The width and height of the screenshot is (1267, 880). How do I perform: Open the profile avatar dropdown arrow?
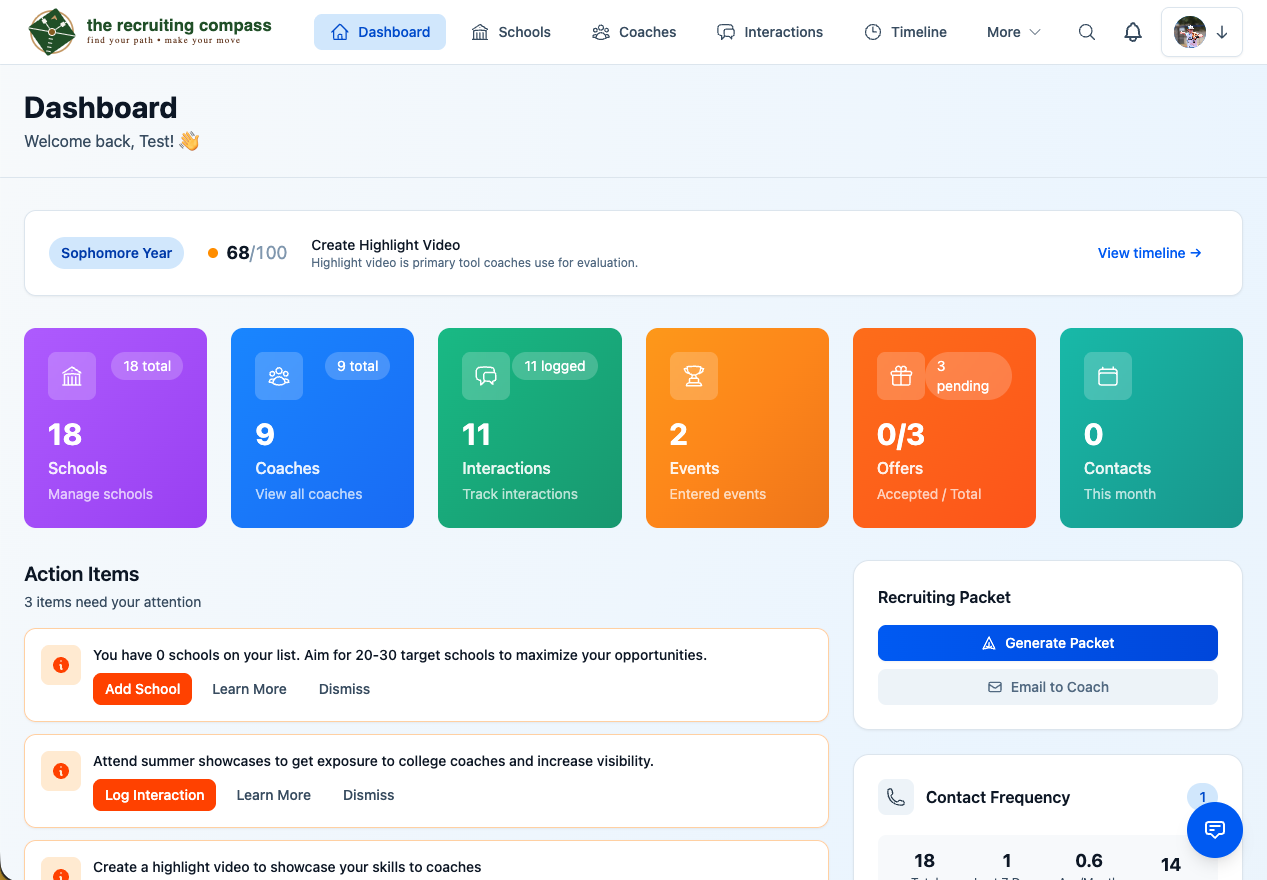coord(1222,32)
